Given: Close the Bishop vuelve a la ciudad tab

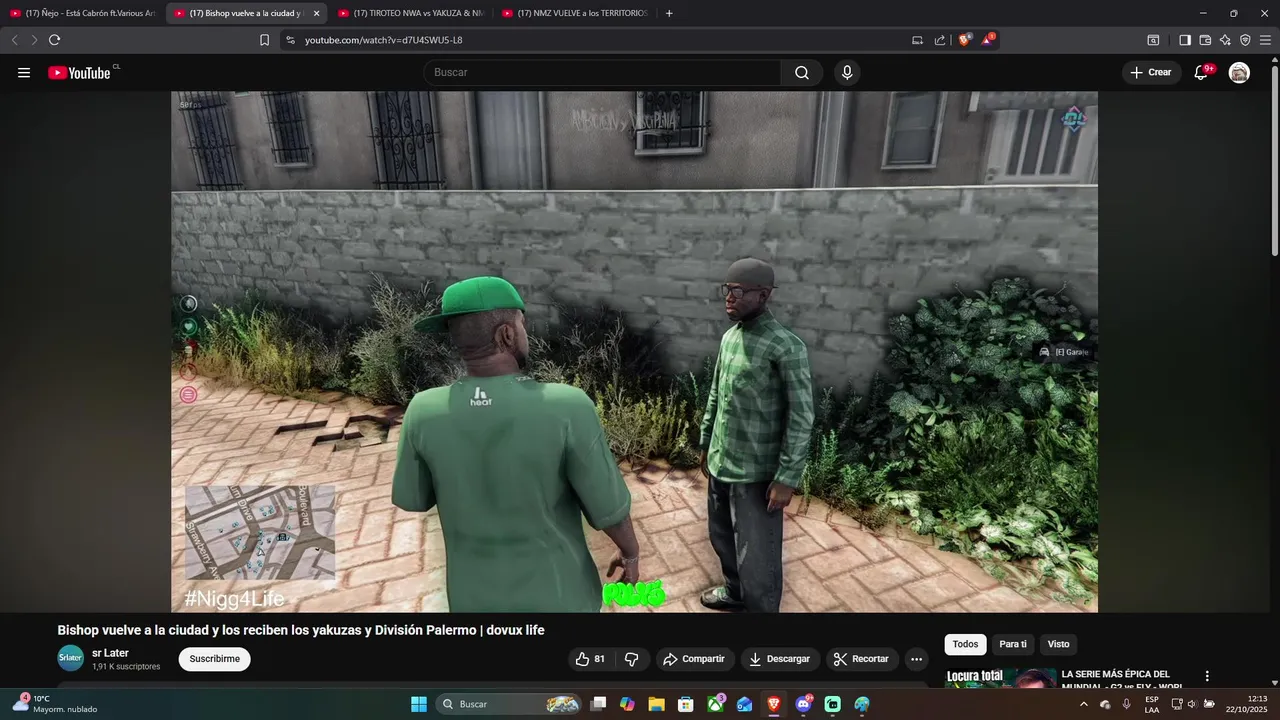Looking at the screenshot, I should (316, 13).
